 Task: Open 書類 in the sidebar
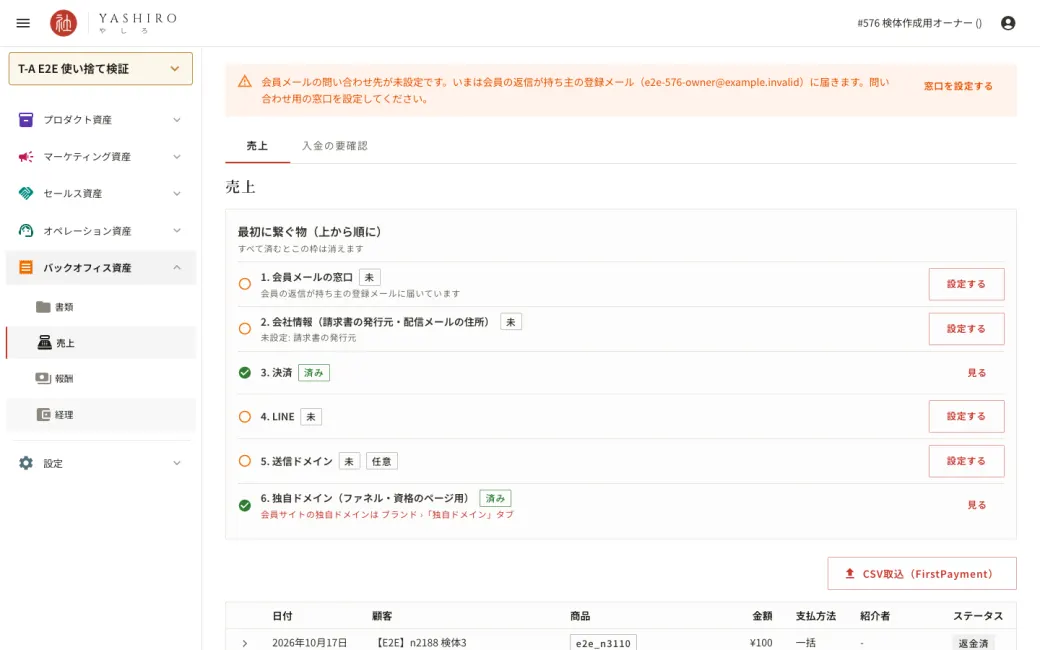101,306
